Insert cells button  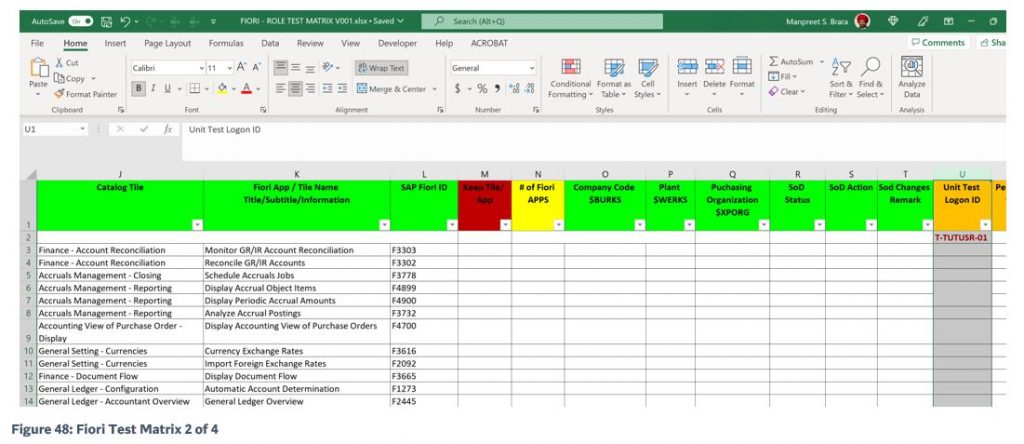[x=687, y=76]
